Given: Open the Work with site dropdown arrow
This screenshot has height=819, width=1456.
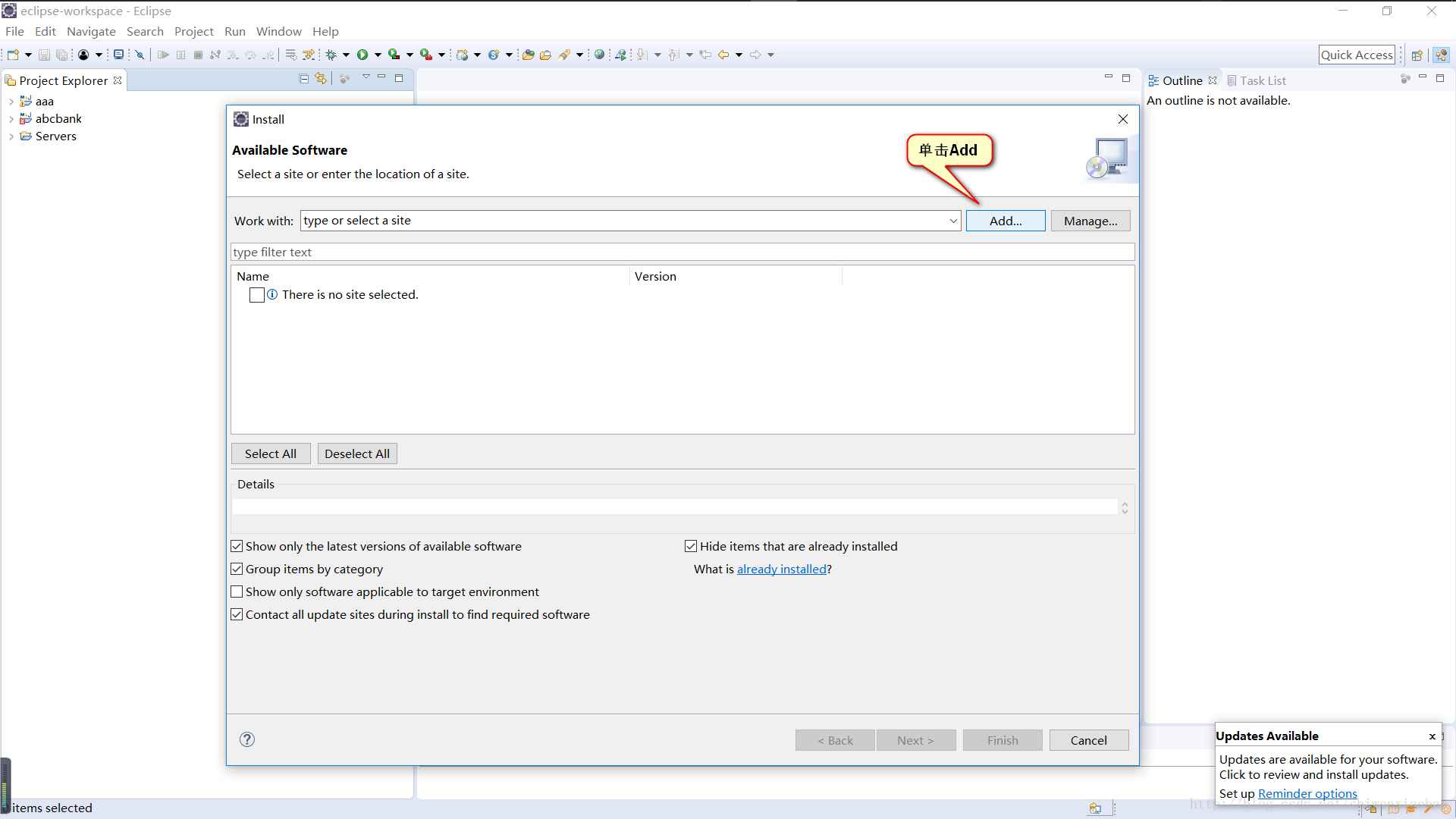Looking at the screenshot, I should (953, 221).
